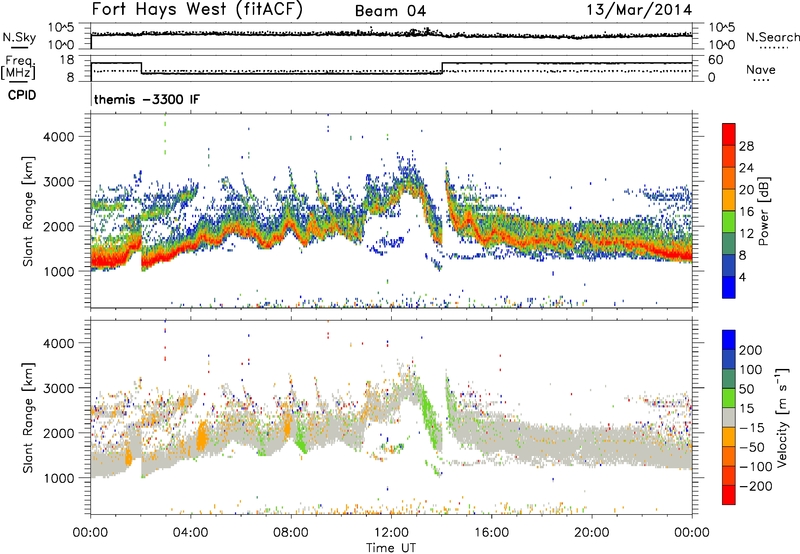
Task: Click the '200' tick on Velocity colorbar
Action: pos(751,350)
